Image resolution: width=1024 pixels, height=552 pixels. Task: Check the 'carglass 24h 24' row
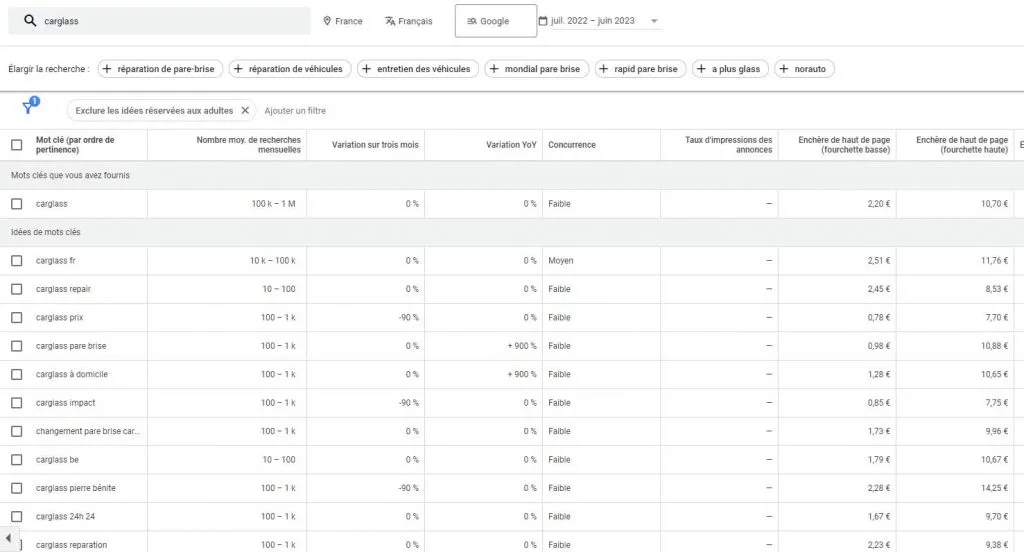(x=16, y=516)
